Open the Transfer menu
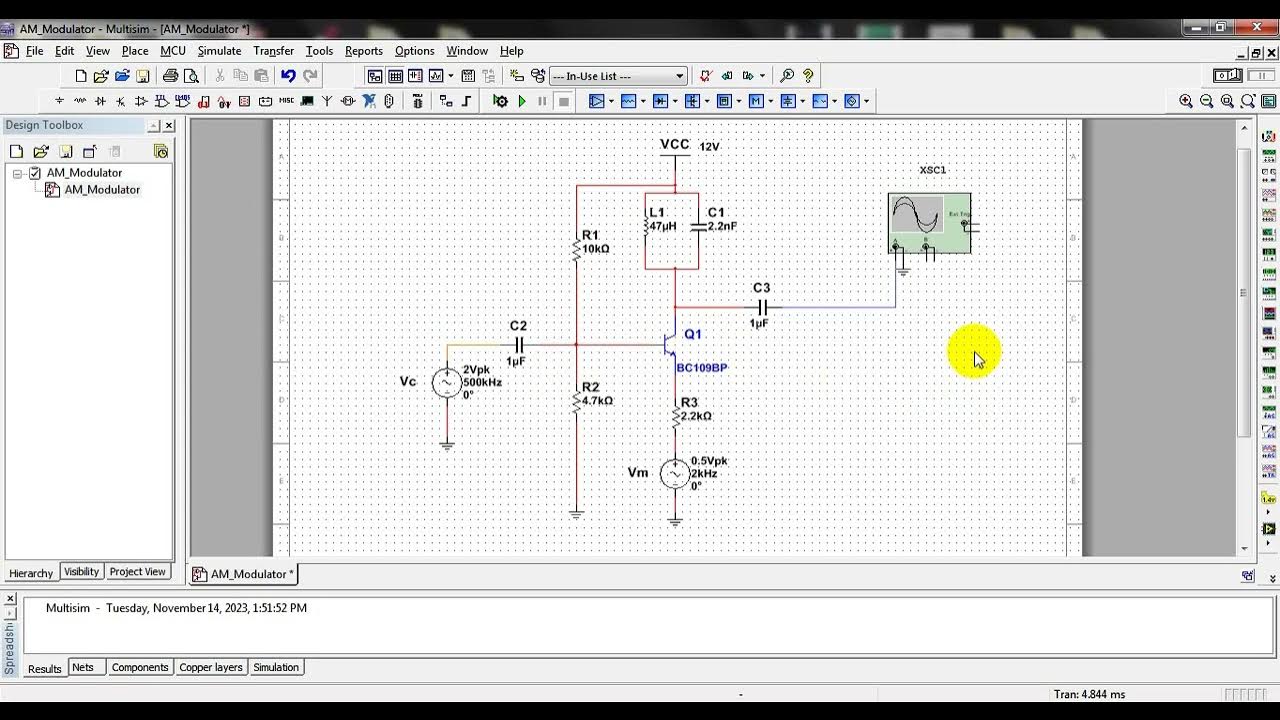 [273, 51]
